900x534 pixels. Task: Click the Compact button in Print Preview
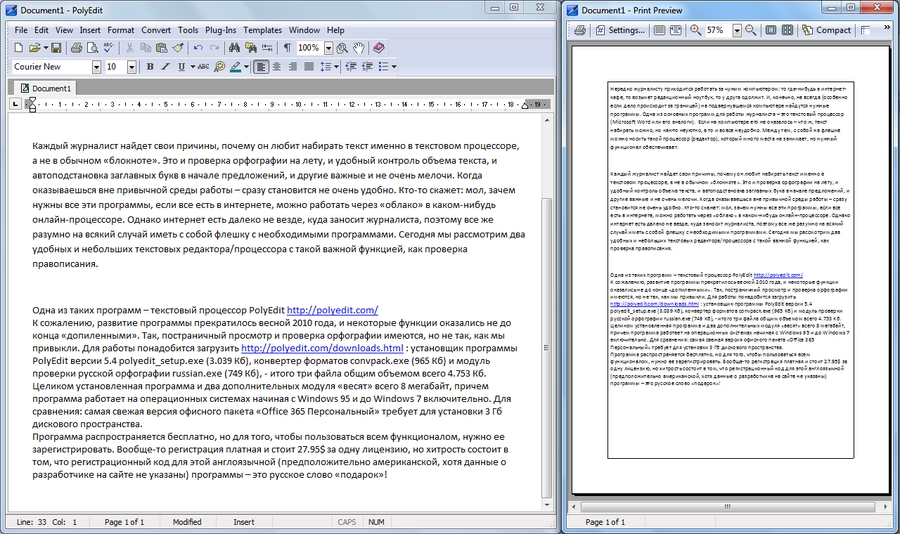point(827,30)
